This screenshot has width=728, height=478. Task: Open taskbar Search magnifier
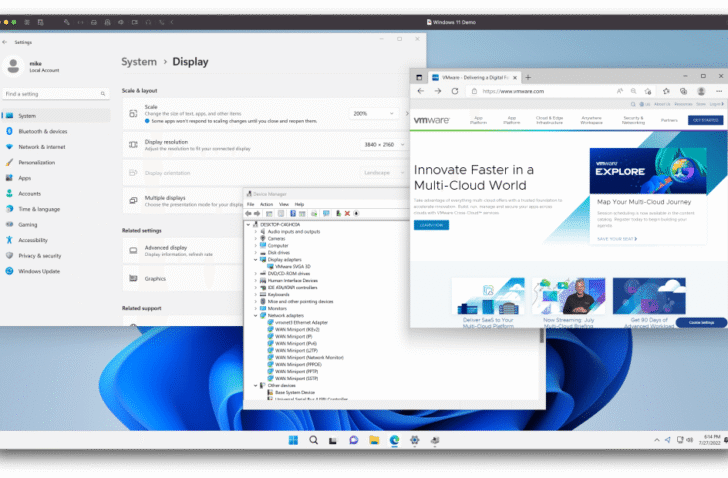[x=313, y=440]
